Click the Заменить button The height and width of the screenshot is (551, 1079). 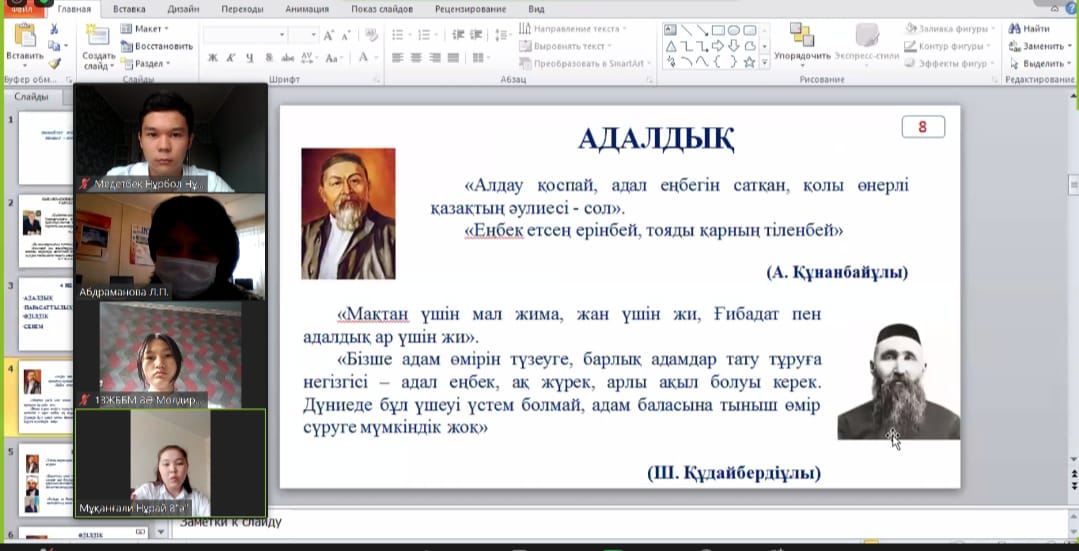point(1042,46)
